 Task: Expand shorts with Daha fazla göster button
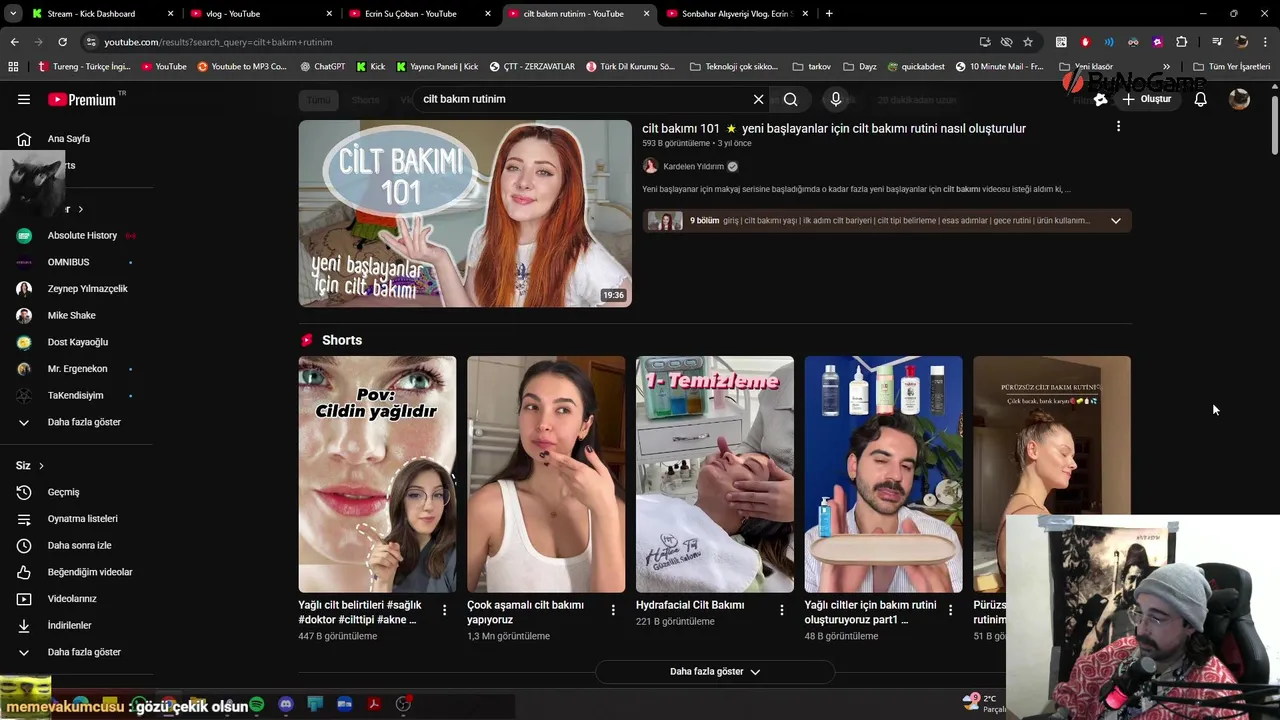715,671
